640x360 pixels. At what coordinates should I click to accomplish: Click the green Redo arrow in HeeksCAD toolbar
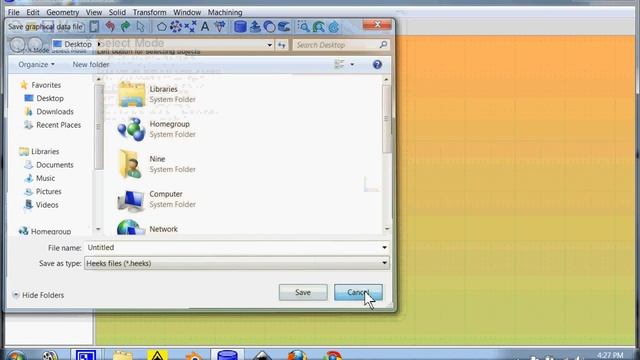[x=125, y=27]
